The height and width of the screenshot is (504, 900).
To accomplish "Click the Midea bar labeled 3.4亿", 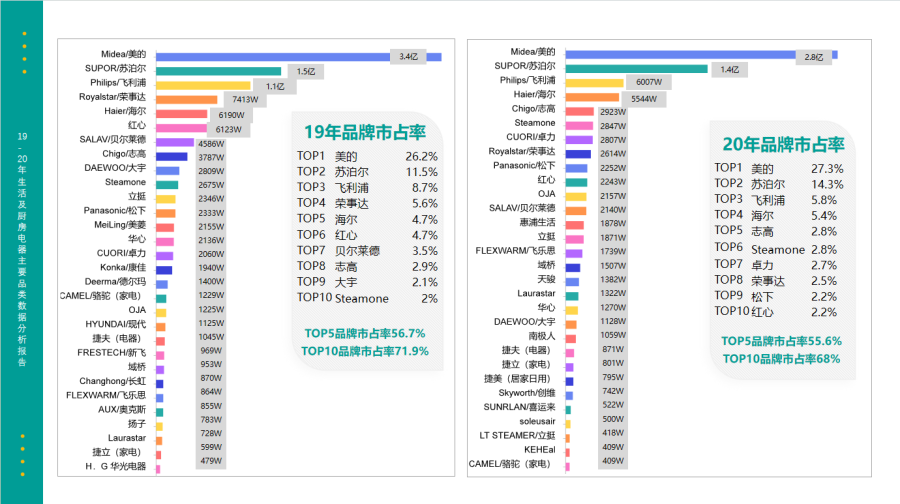I will pyautogui.click(x=298, y=56).
